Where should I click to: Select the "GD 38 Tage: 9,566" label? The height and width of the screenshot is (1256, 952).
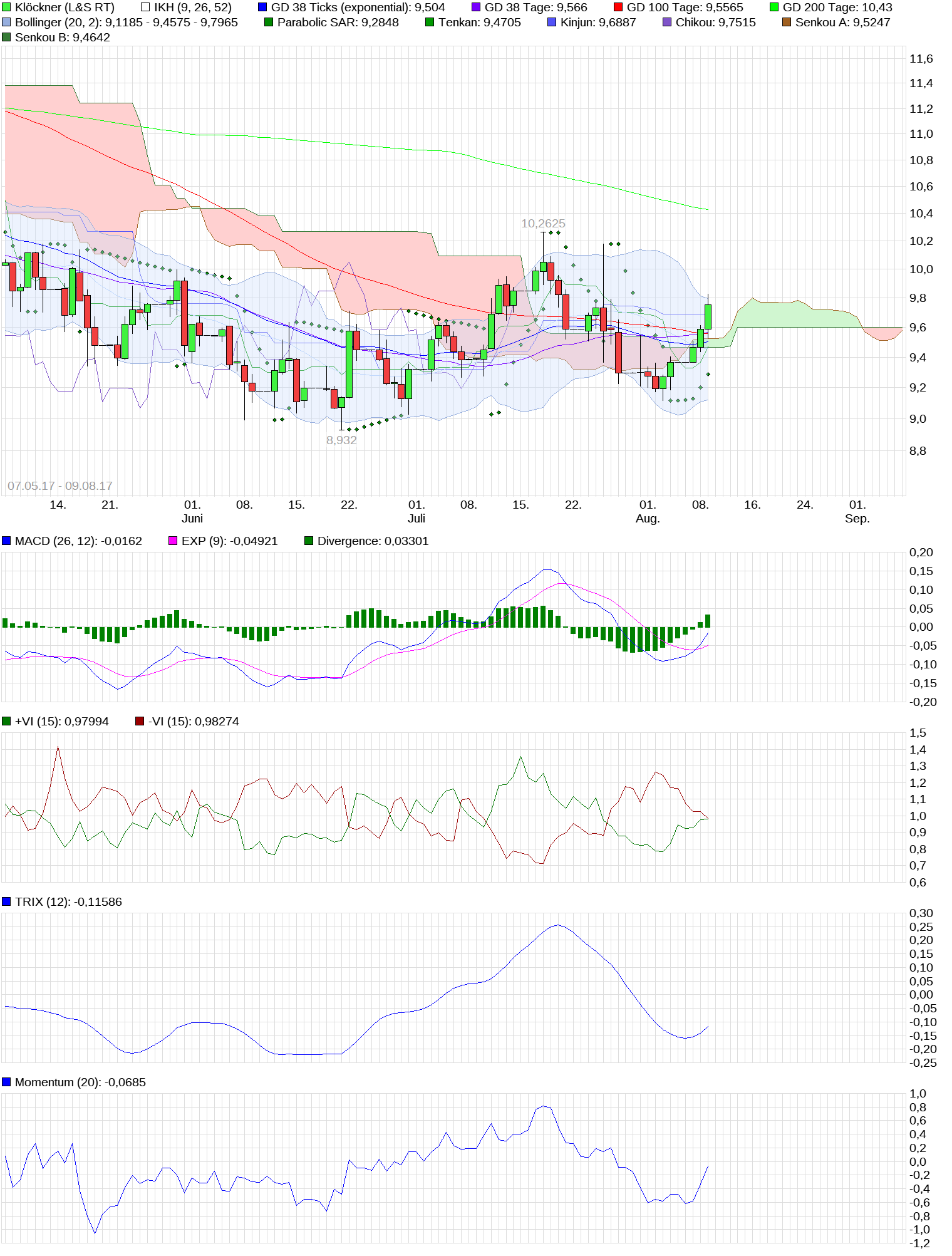click(x=536, y=8)
